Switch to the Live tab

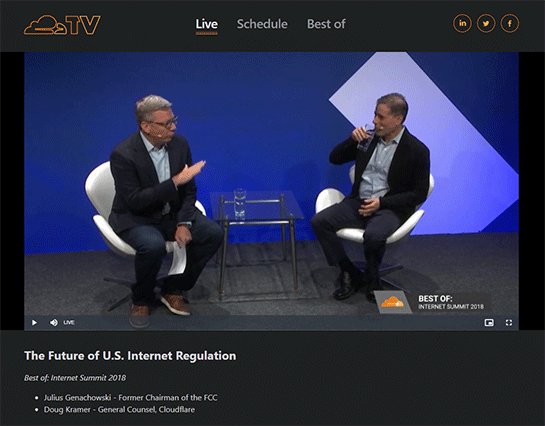click(206, 24)
